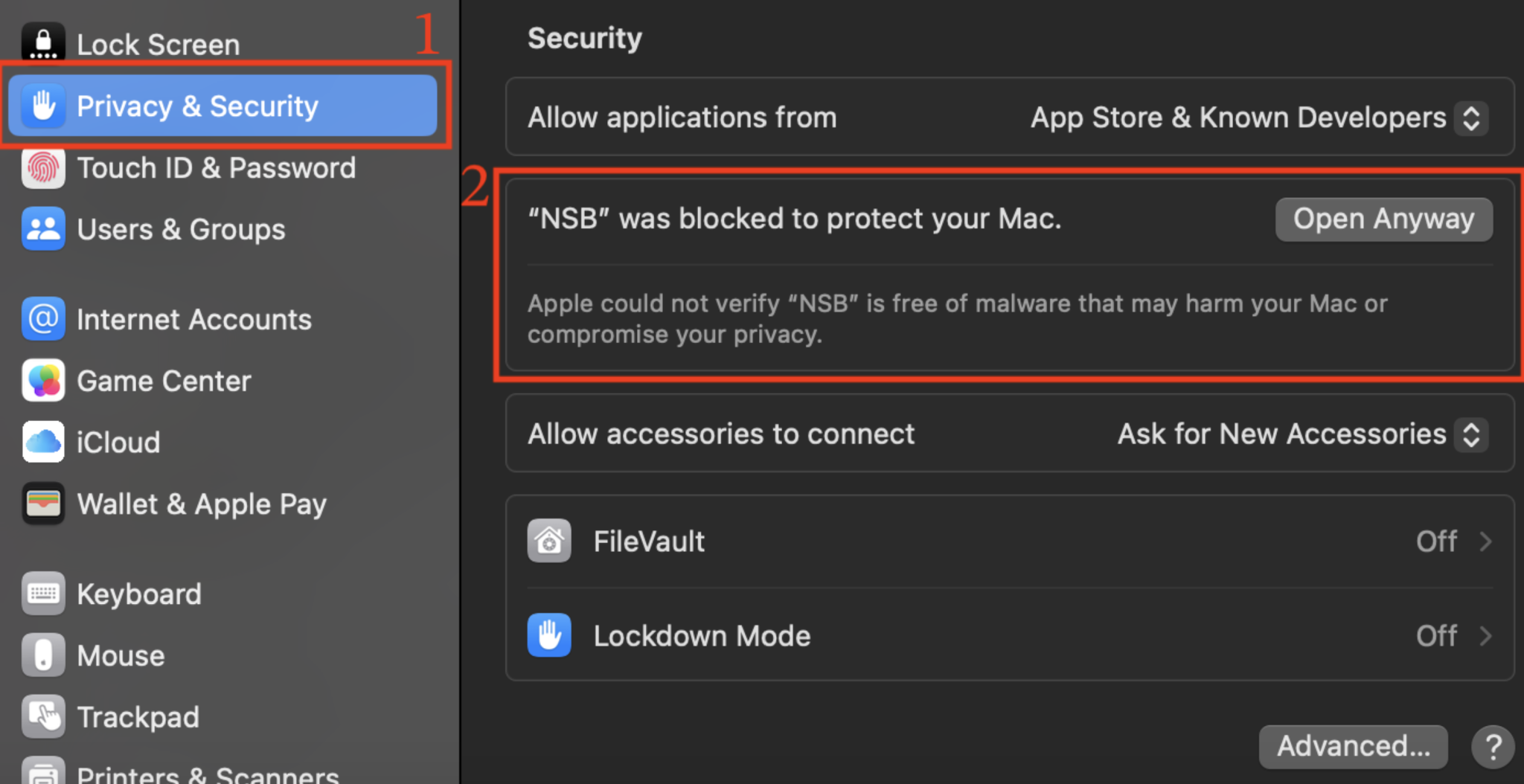
Task: Click the Touch ID fingerprint icon
Action: point(43,168)
